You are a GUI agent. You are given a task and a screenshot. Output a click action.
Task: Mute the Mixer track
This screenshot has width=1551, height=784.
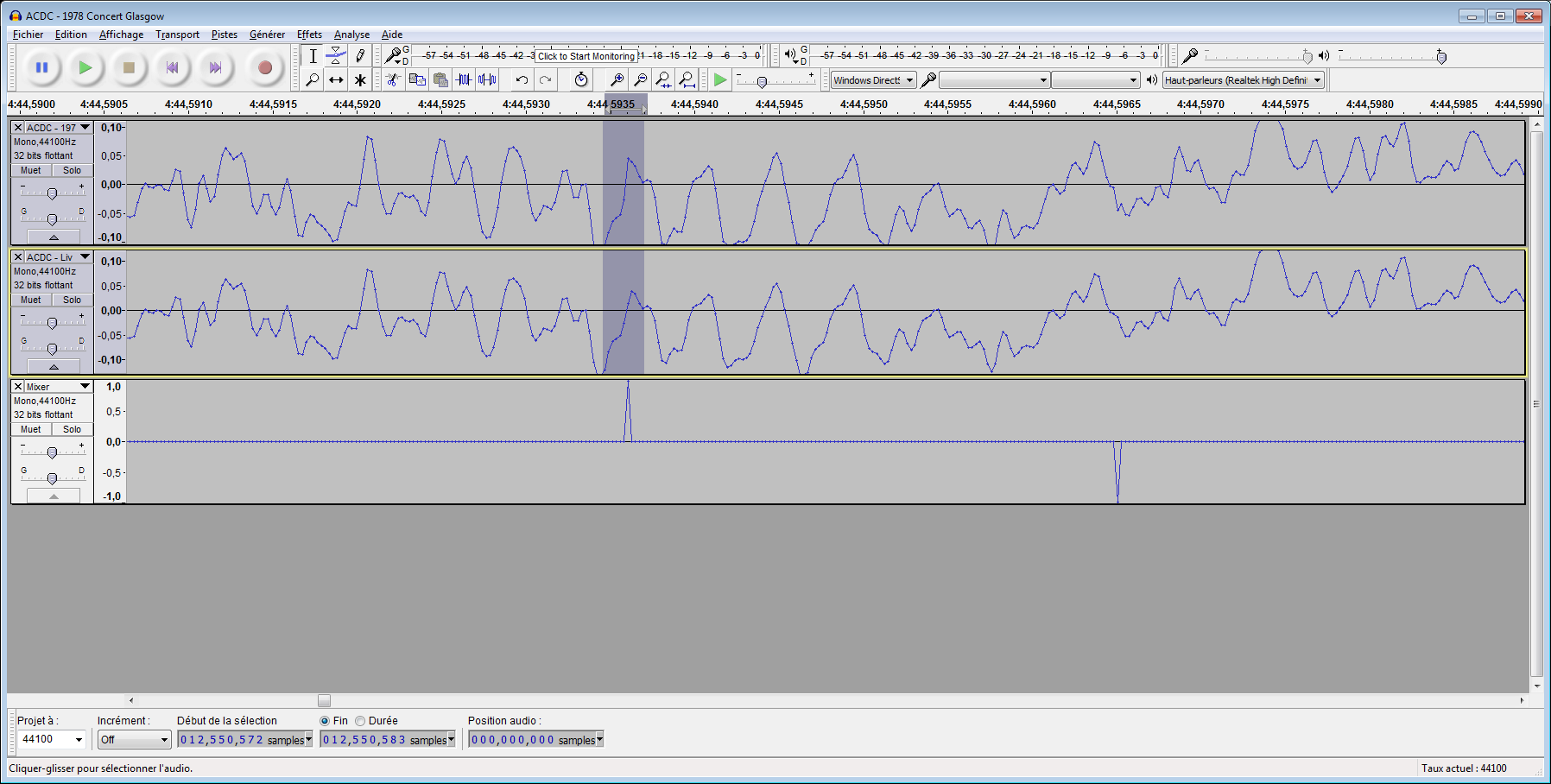coord(31,429)
